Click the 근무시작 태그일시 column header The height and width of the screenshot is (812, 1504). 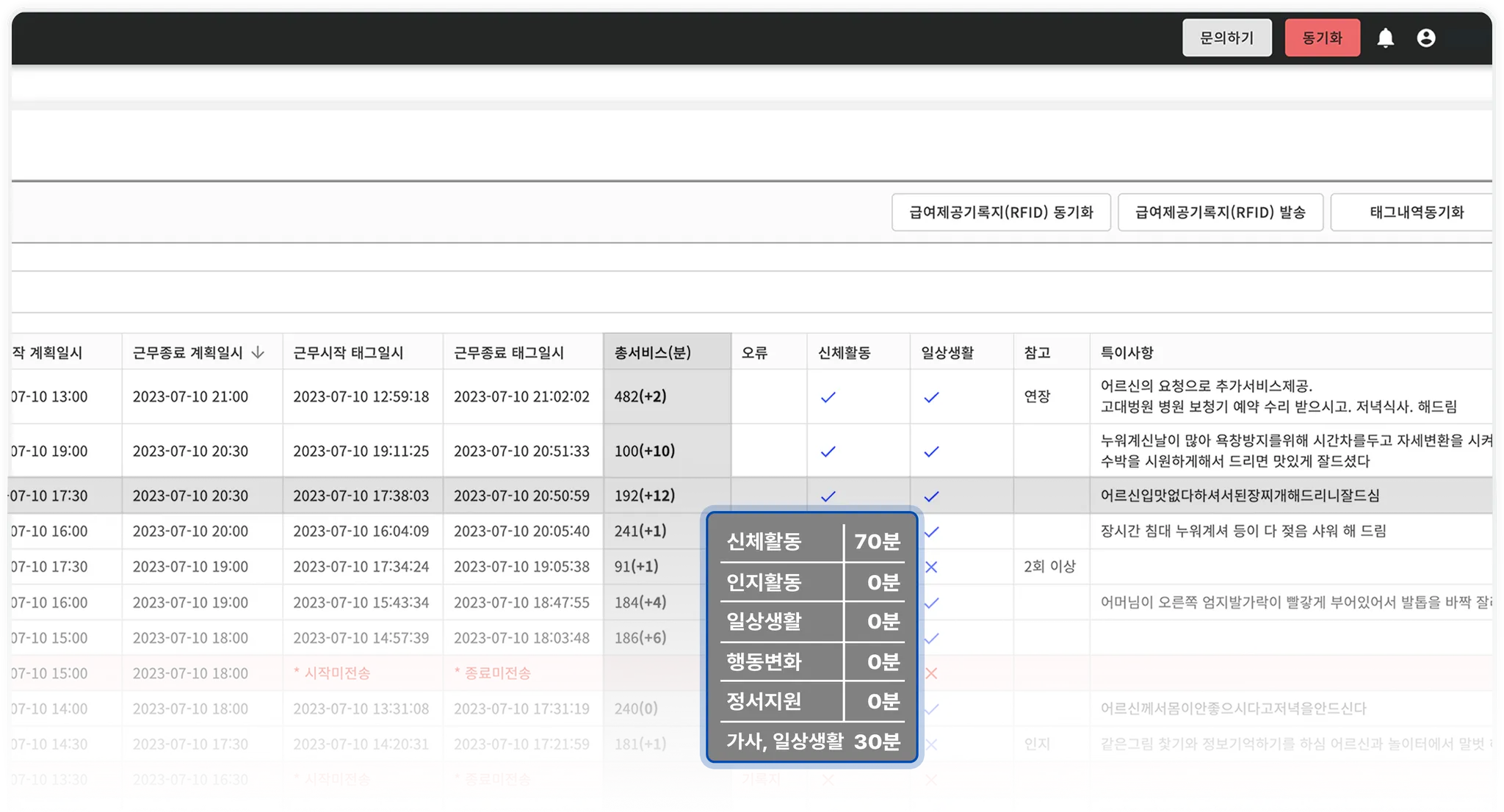348,353
